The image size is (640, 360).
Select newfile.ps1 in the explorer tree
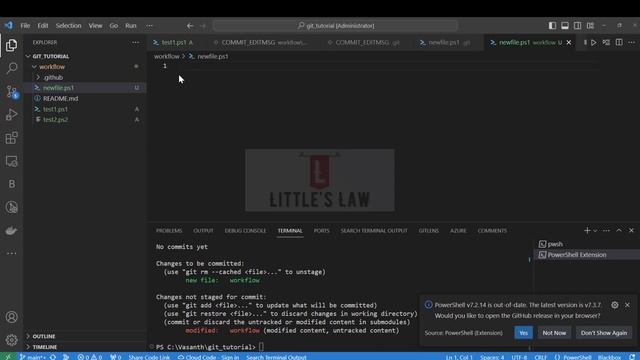[85, 88]
